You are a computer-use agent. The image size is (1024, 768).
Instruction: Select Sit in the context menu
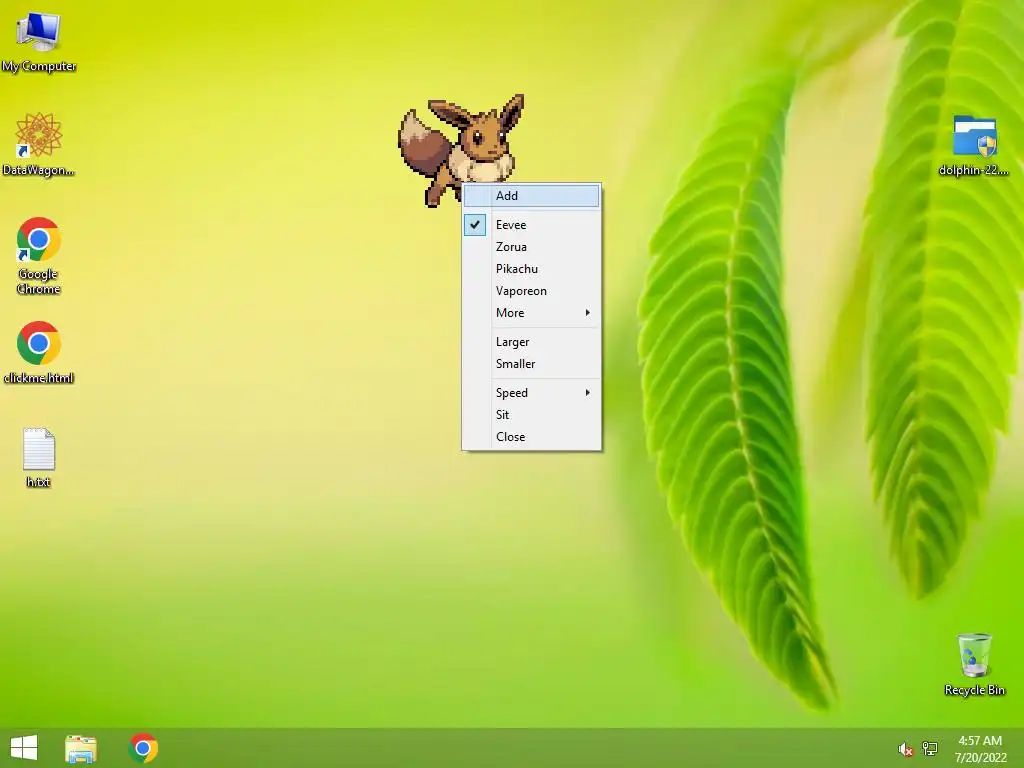coord(532,415)
